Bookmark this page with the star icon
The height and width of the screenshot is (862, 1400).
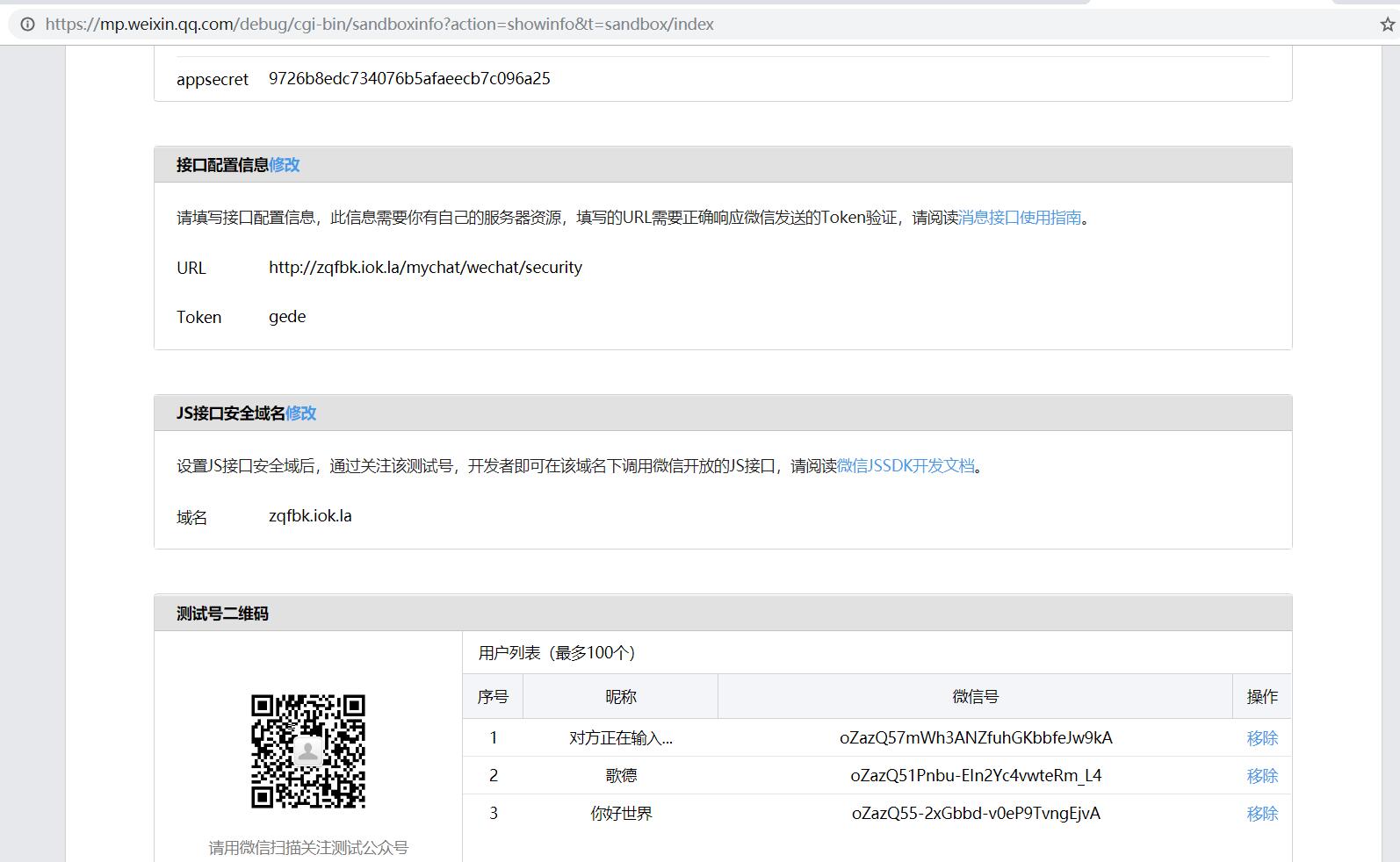tap(1387, 25)
